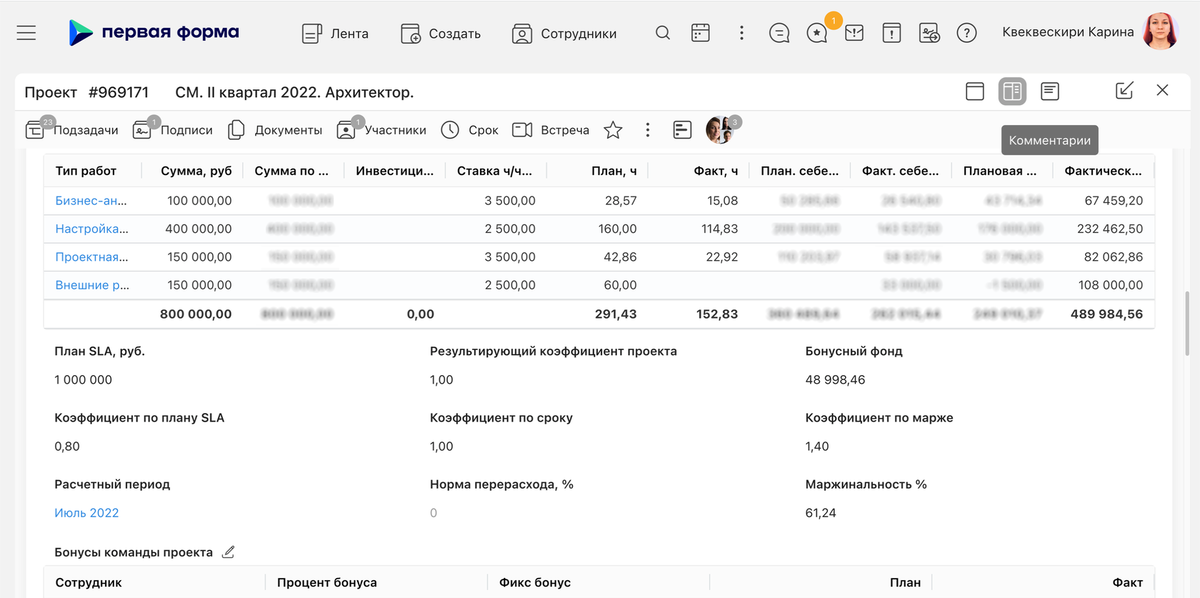
Task: Switch to the two-column layout view
Action: [1011, 90]
